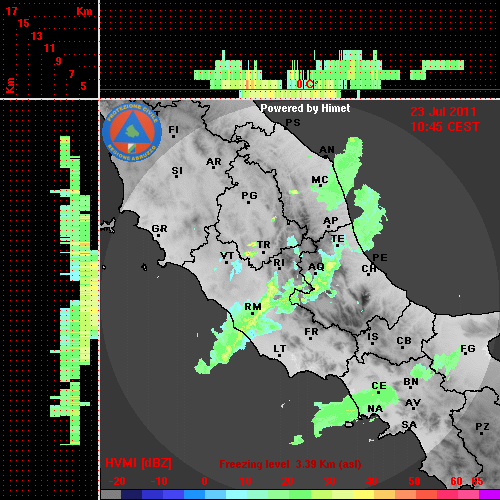Select the FG city marker
This screenshot has width=500, height=500.
point(468,350)
